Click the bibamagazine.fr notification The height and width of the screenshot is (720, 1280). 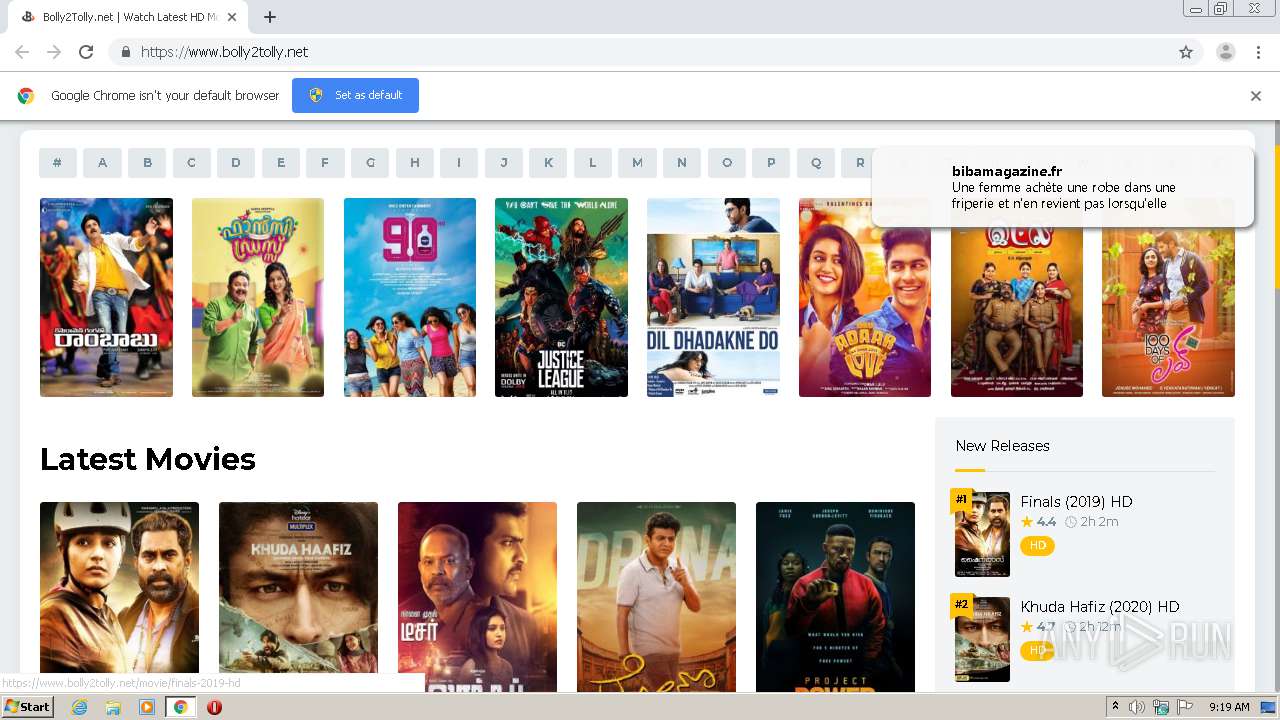[1062, 187]
